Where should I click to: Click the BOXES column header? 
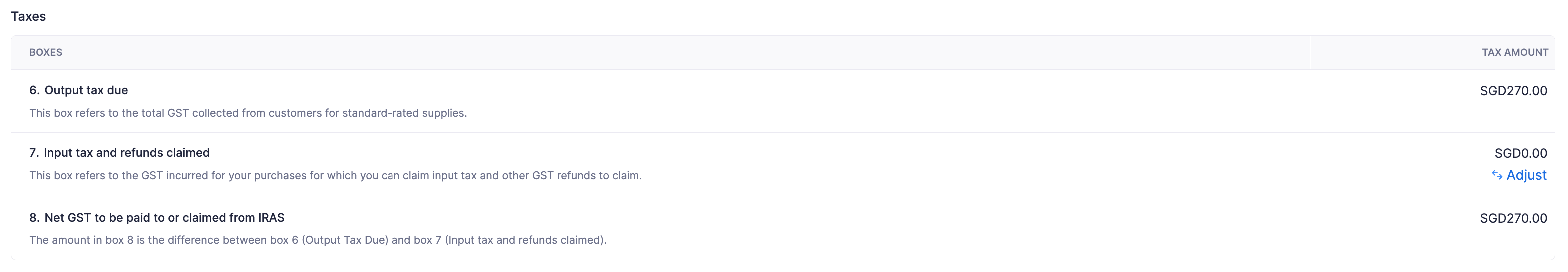pyautogui.click(x=45, y=52)
